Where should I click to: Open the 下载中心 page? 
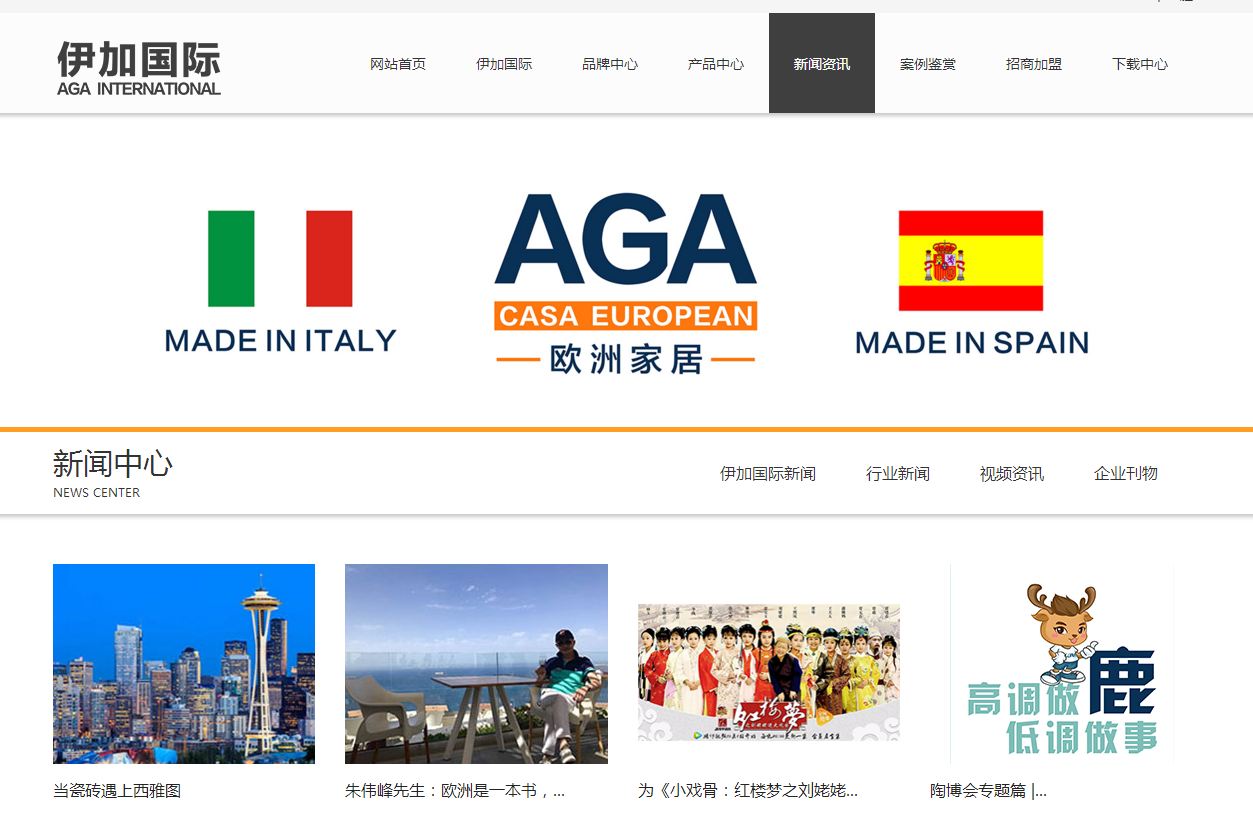(x=1140, y=64)
